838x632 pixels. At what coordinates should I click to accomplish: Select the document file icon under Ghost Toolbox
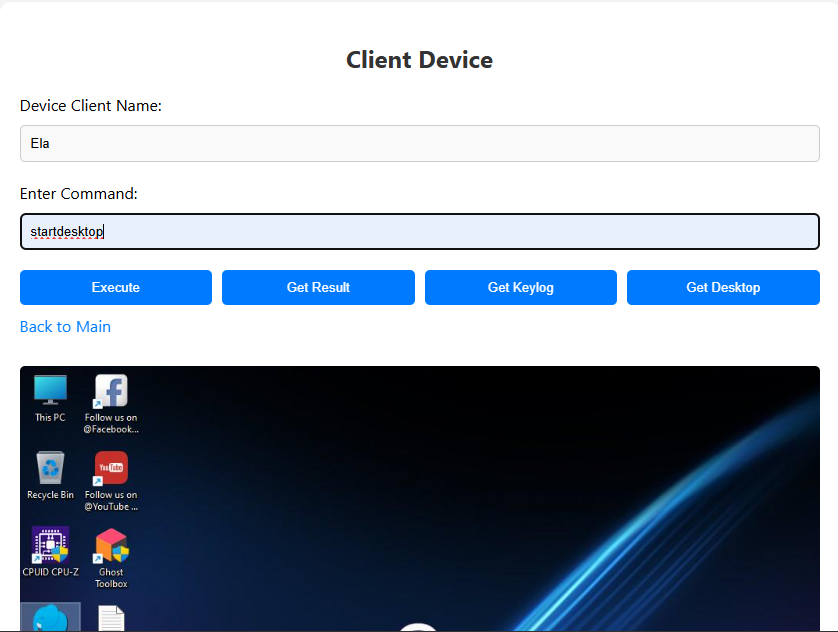(111, 618)
